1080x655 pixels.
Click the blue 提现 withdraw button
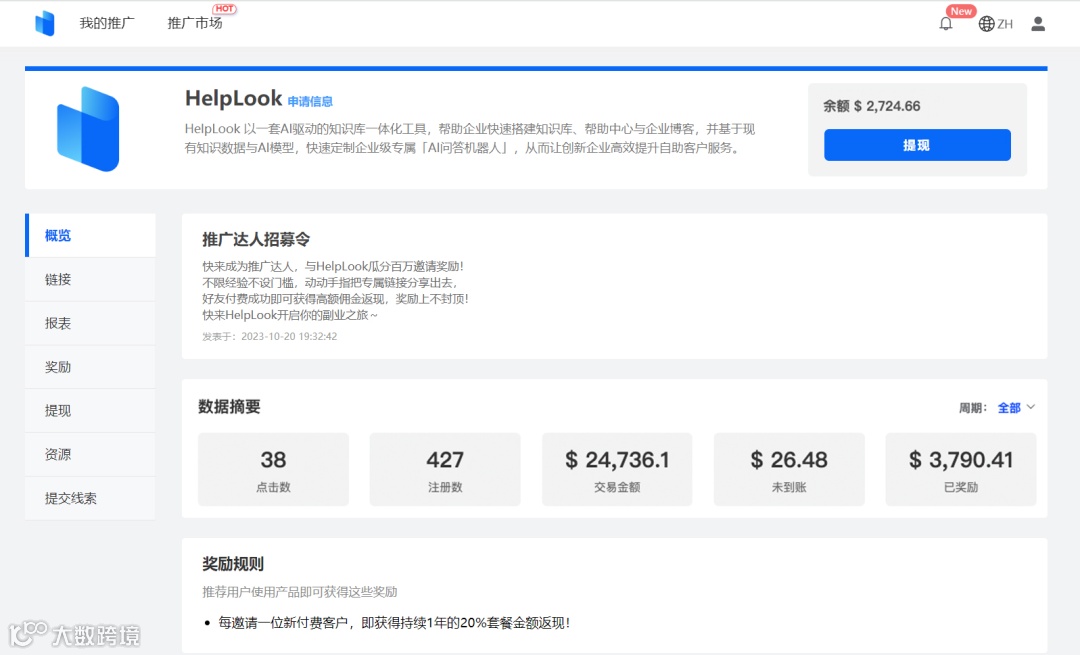(917, 145)
